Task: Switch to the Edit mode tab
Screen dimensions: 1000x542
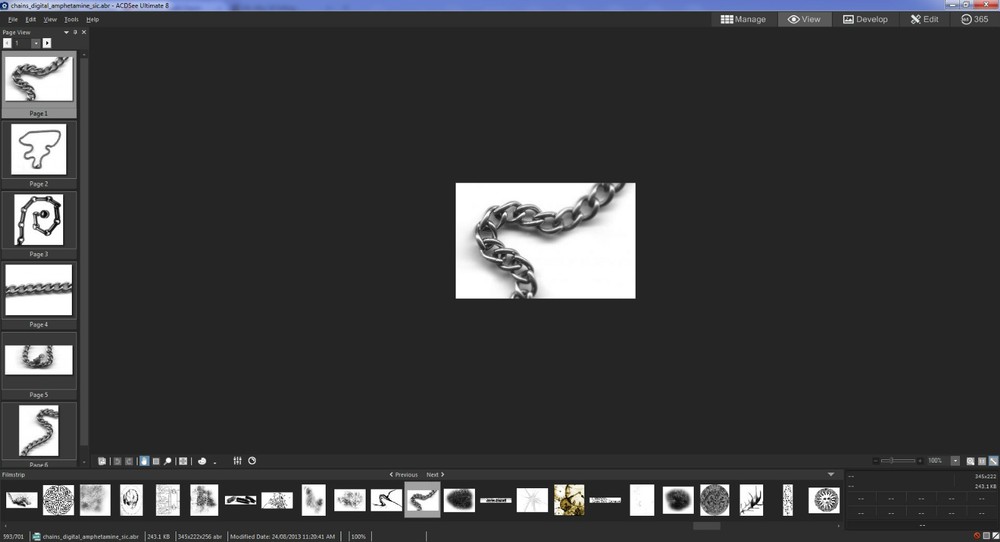Action: 924,19
